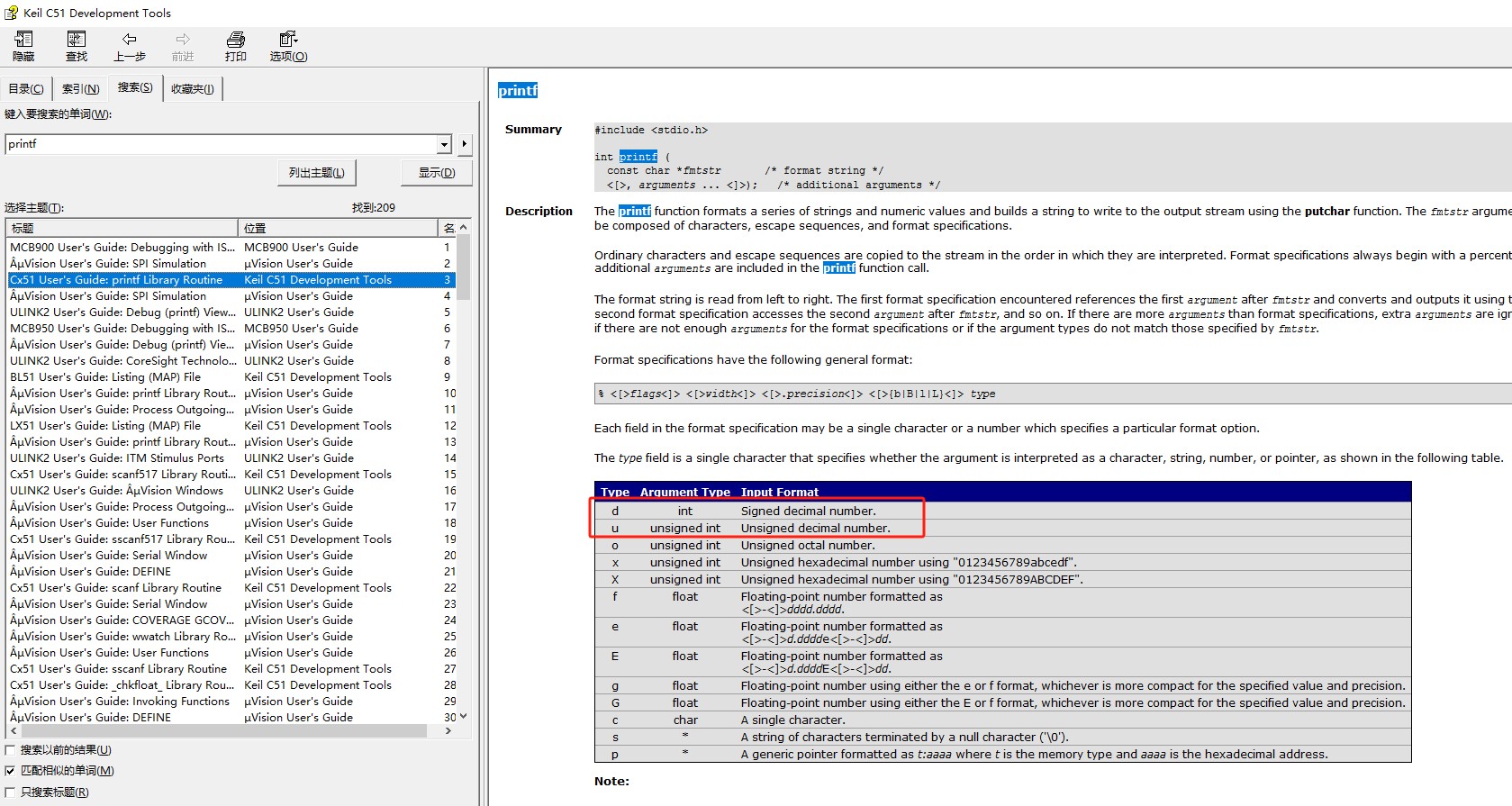The image size is (1512, 806).
Task: Select result µVision User's Guide: COVERAGE GCOV...
Action: click(231, 620)
